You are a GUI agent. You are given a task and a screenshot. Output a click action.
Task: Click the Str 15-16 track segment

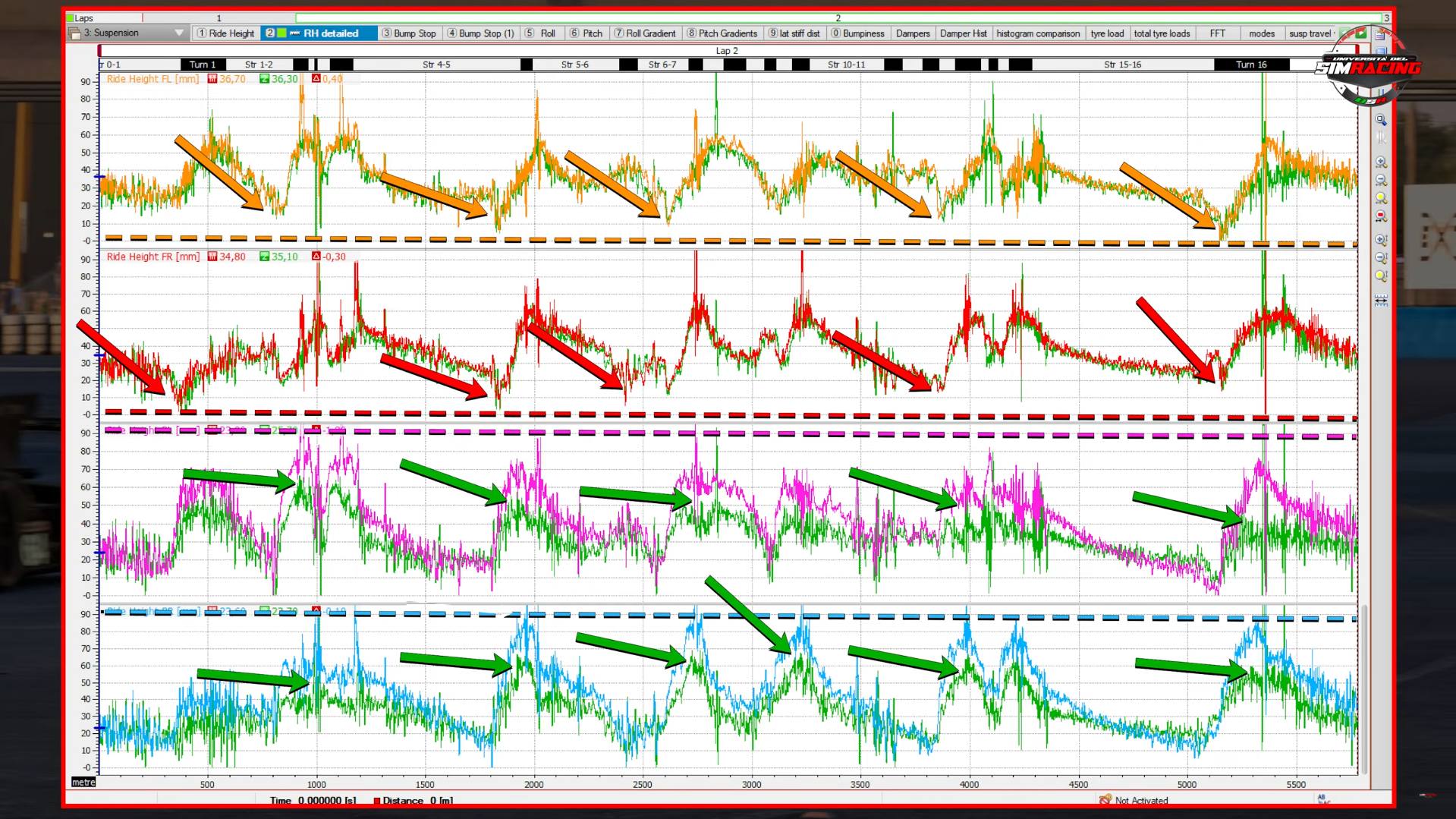1122,65
